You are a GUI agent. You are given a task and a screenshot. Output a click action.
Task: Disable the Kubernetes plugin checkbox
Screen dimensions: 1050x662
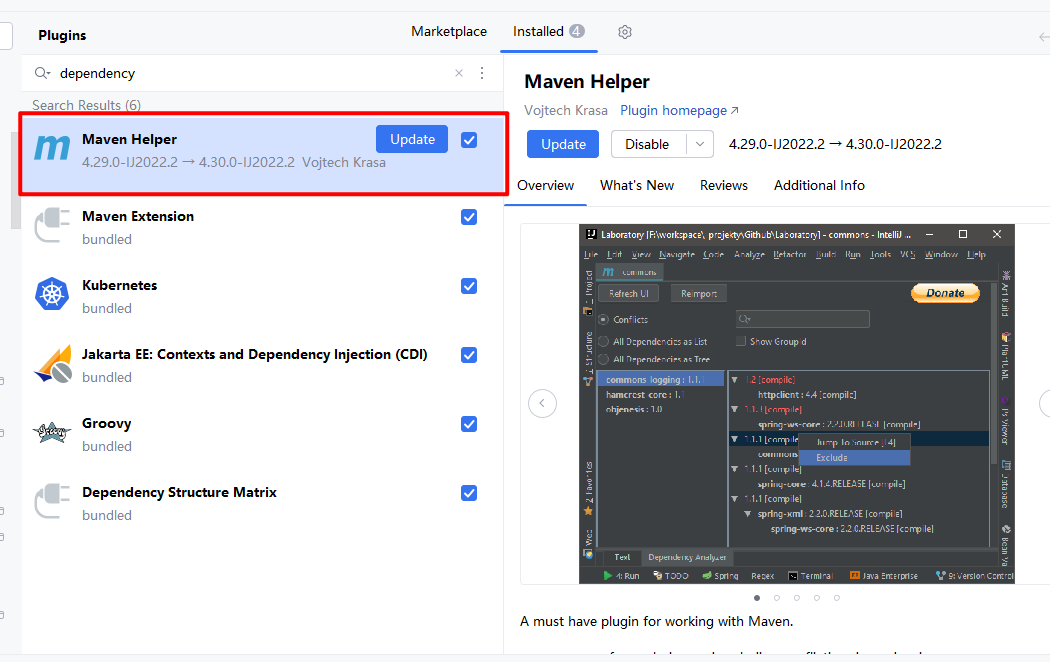pyautogui.click(x=469, y=286)
